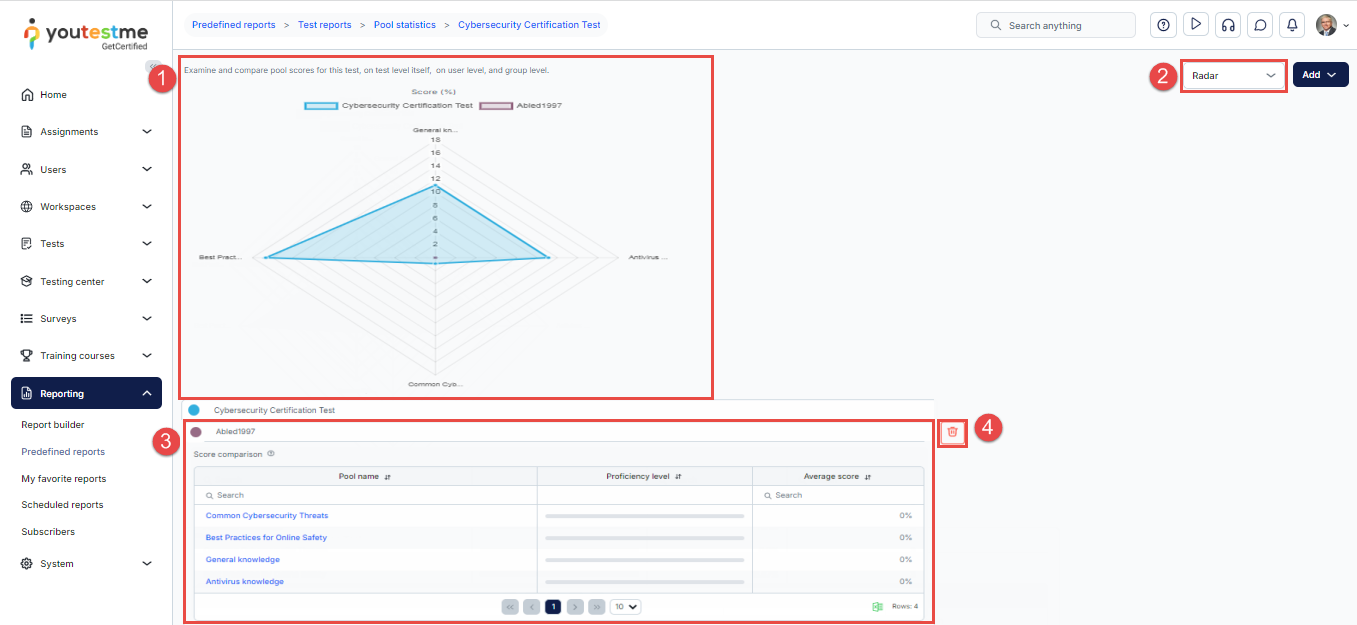The image size is (1357, 625).
Task: Toggle Abled1997 series in chart legend
Action: (520, 105)
